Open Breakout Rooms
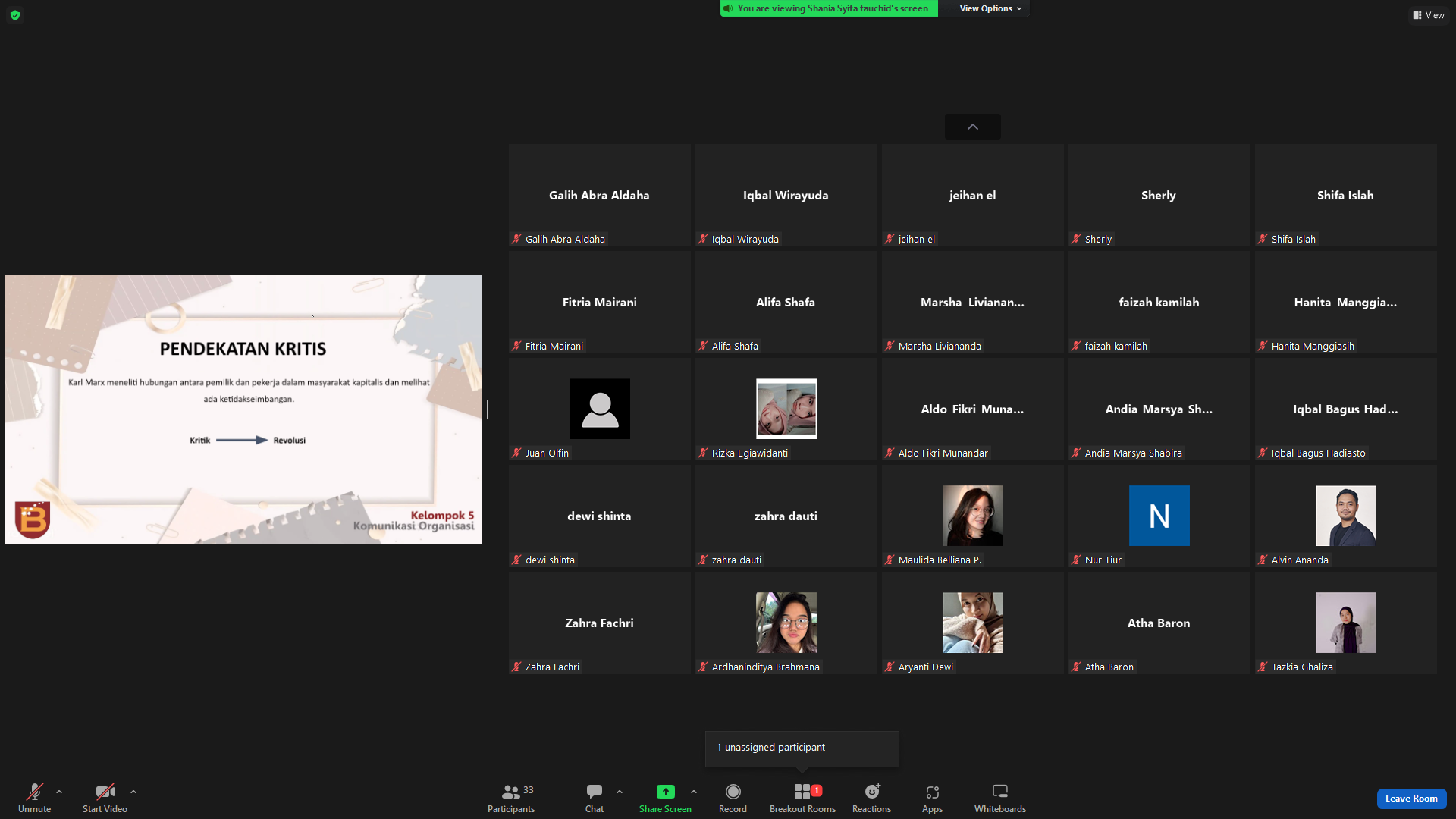 click(802, 798)
